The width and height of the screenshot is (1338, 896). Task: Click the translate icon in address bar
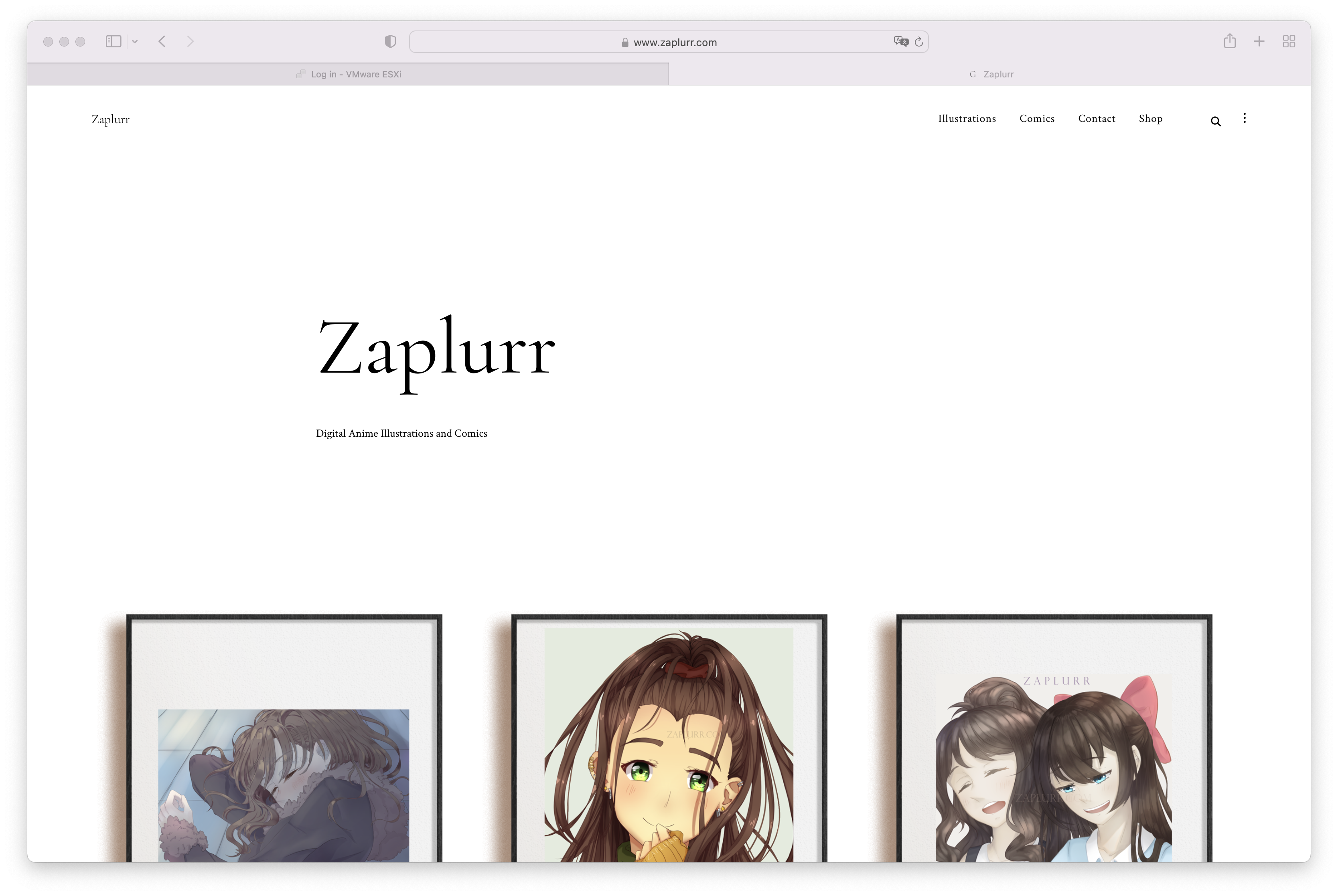tap(900, 41)
